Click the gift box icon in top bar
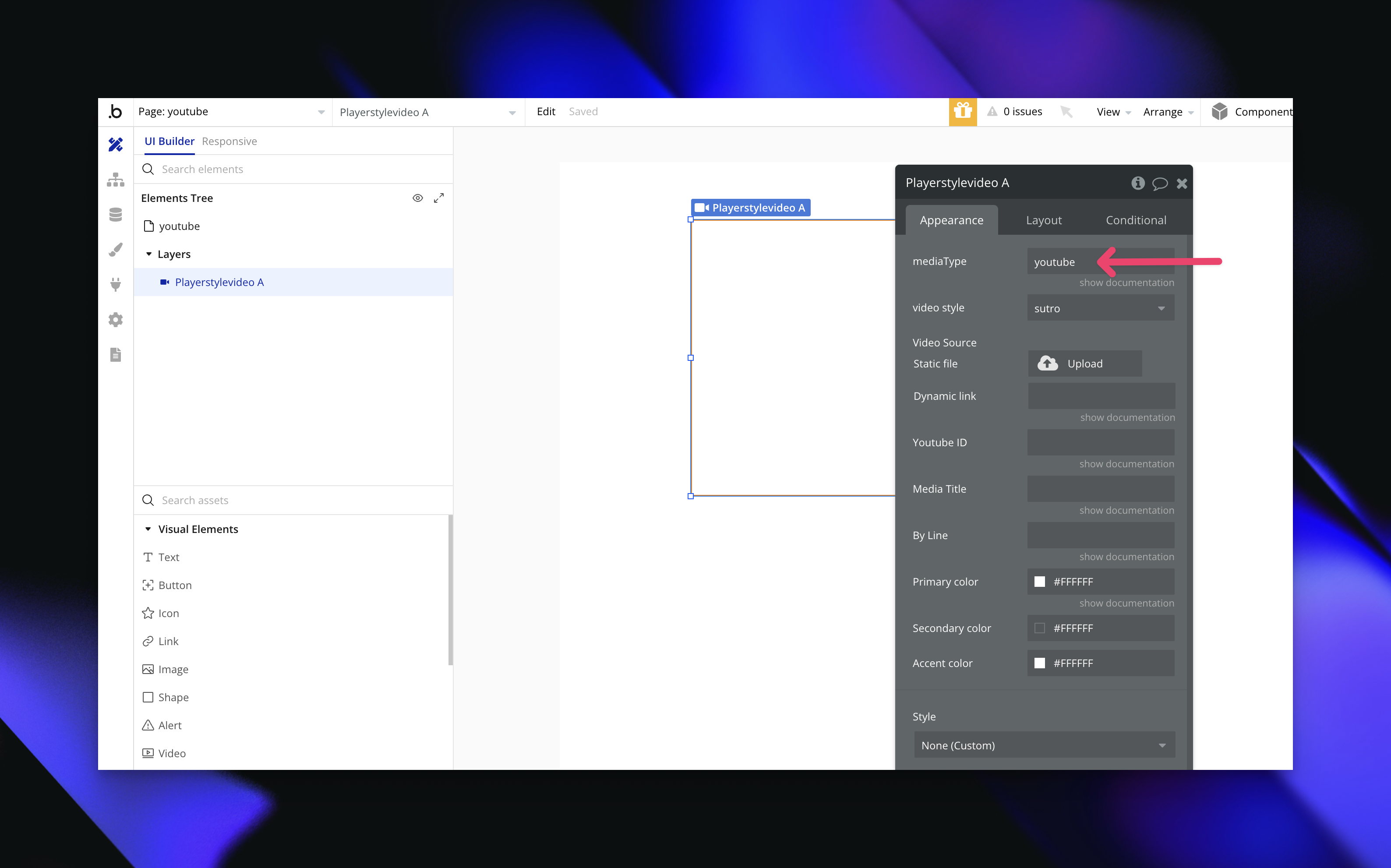 tap(963, 111)
